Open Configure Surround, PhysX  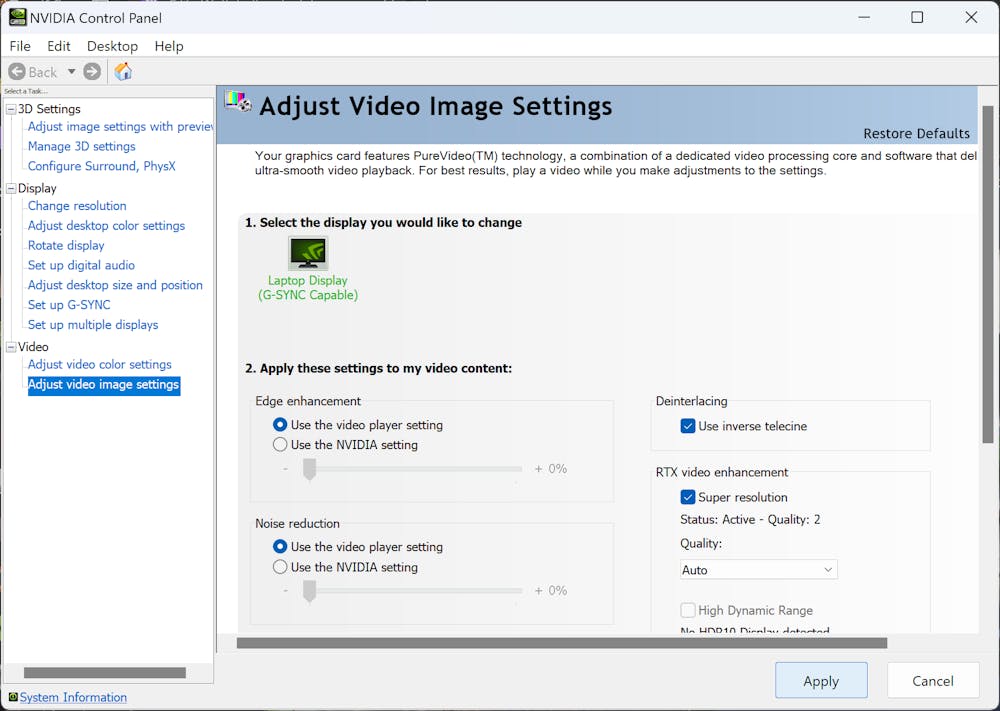101,166
